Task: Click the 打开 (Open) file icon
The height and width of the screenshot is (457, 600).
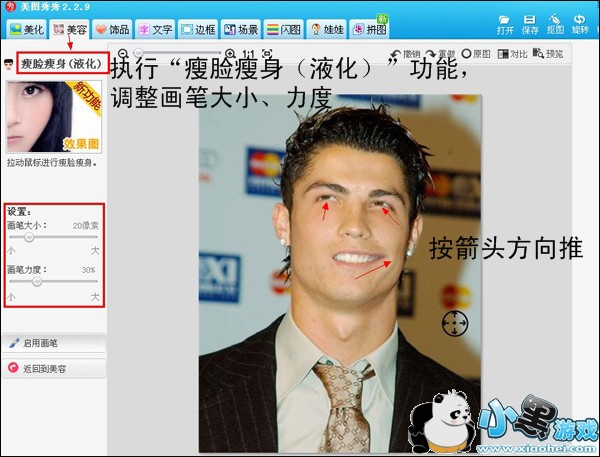Action: pos(505,24)
